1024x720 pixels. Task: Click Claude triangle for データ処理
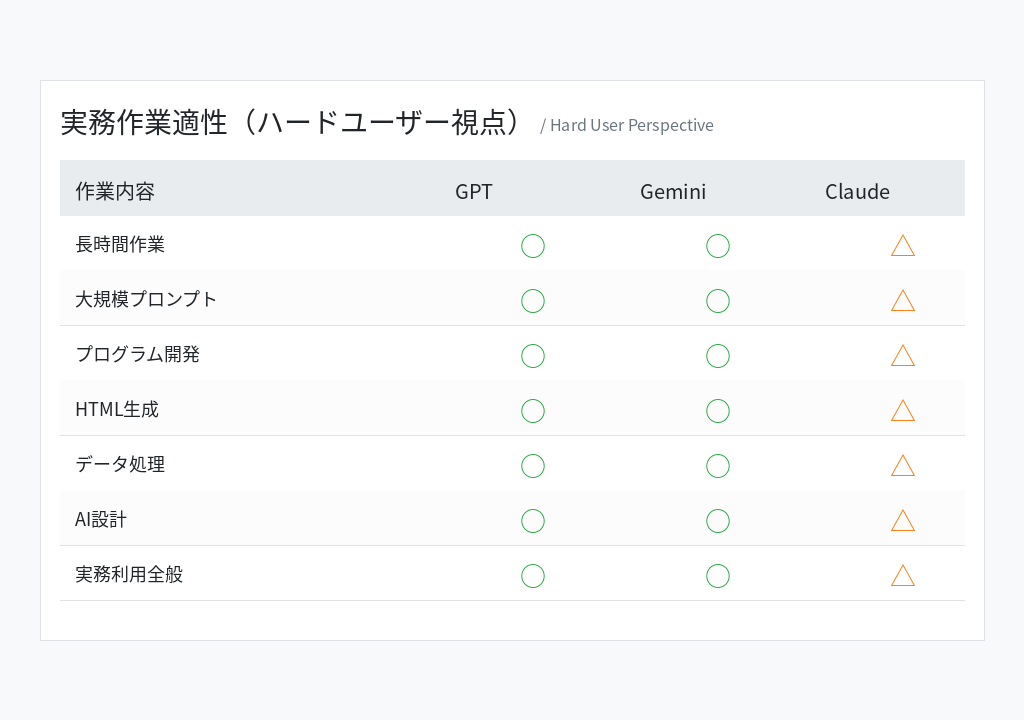pos(903,465)
